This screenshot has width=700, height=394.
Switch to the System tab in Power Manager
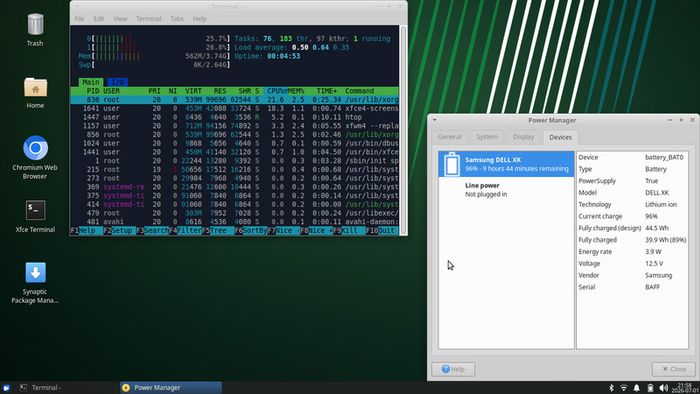coord(487,137)
